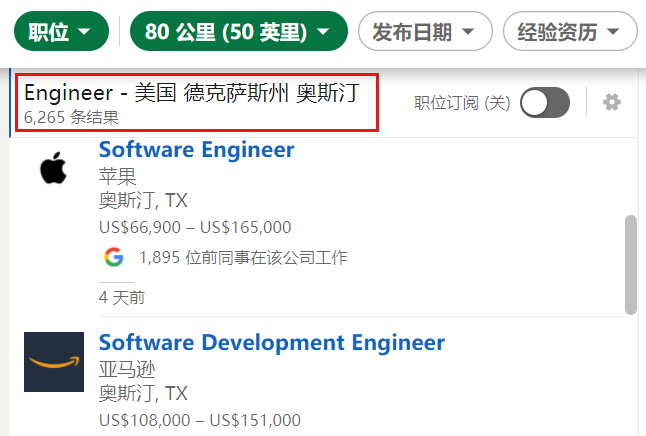Image resolution: width=646 pixels, height=436 pixels.
Task: Open the Software Development Engineer job posting
Action: (x=272, y=342)
